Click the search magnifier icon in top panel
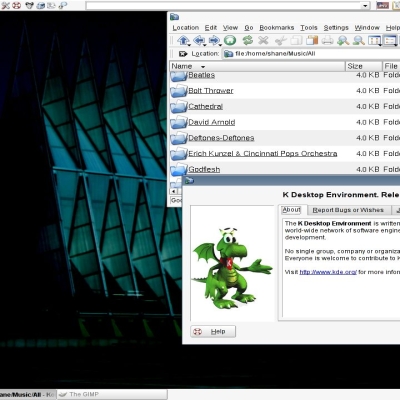This screenshot has height=400, width=400. point(63,5)
